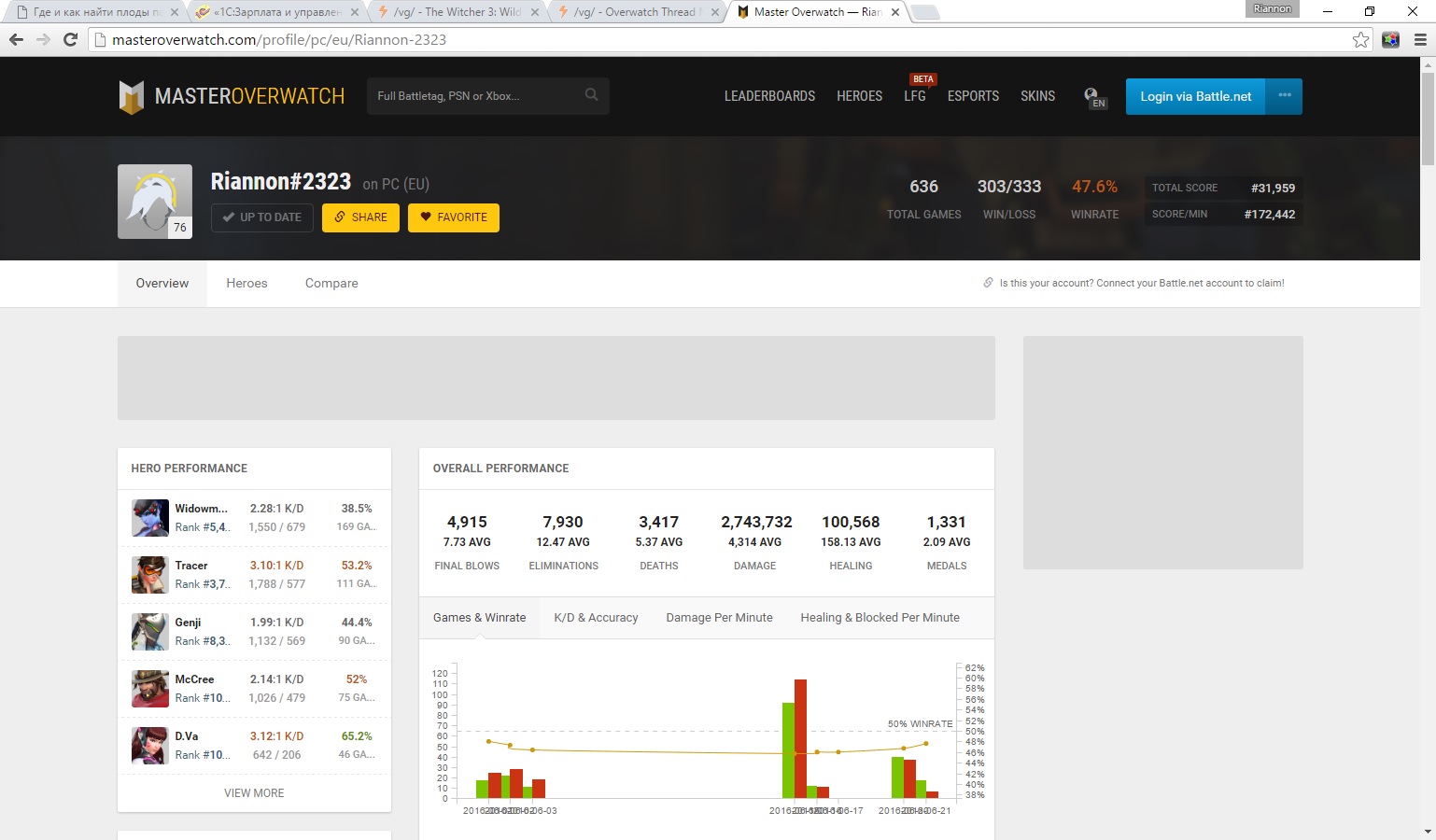Click the browser address bar URL
Screen dimensions: 1436x840
pyautogui.click(x=279, y=40)
